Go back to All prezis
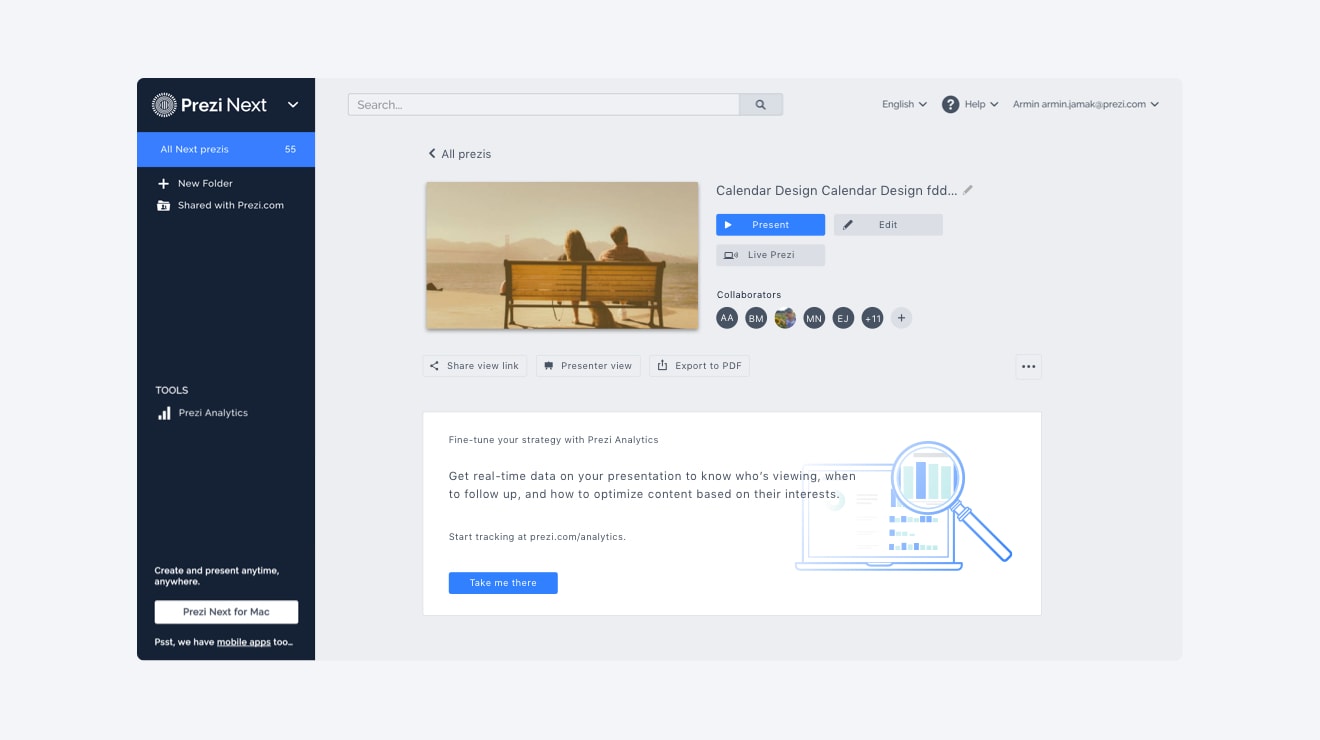The width and height of the screenshot is (1320, 740). [x=460, y=154]
